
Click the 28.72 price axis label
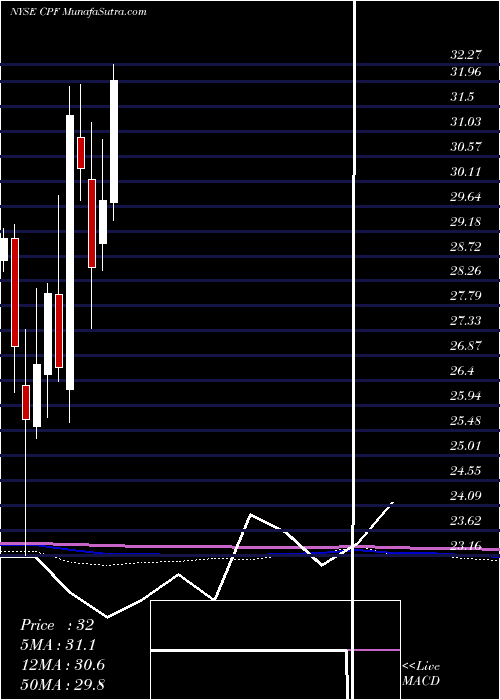pyautogui.click(x=466, y=246)
